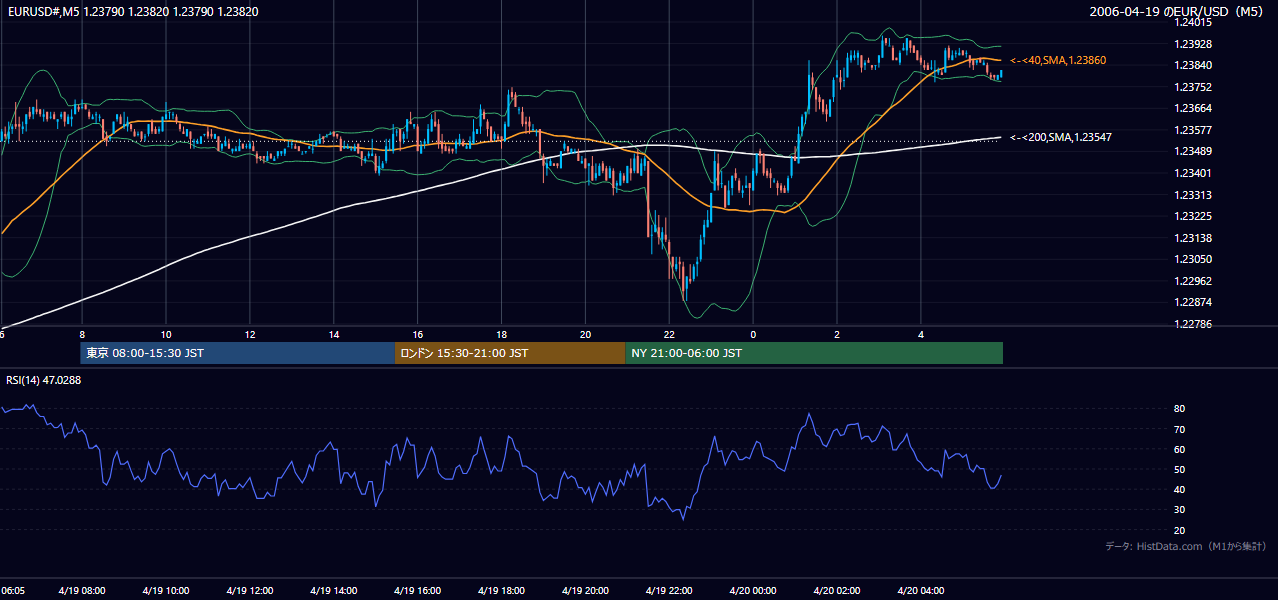Screen dimensions: 1278x600
Task: Click price level 1.23401 on the axis
Action: [x=1195, y=173]
